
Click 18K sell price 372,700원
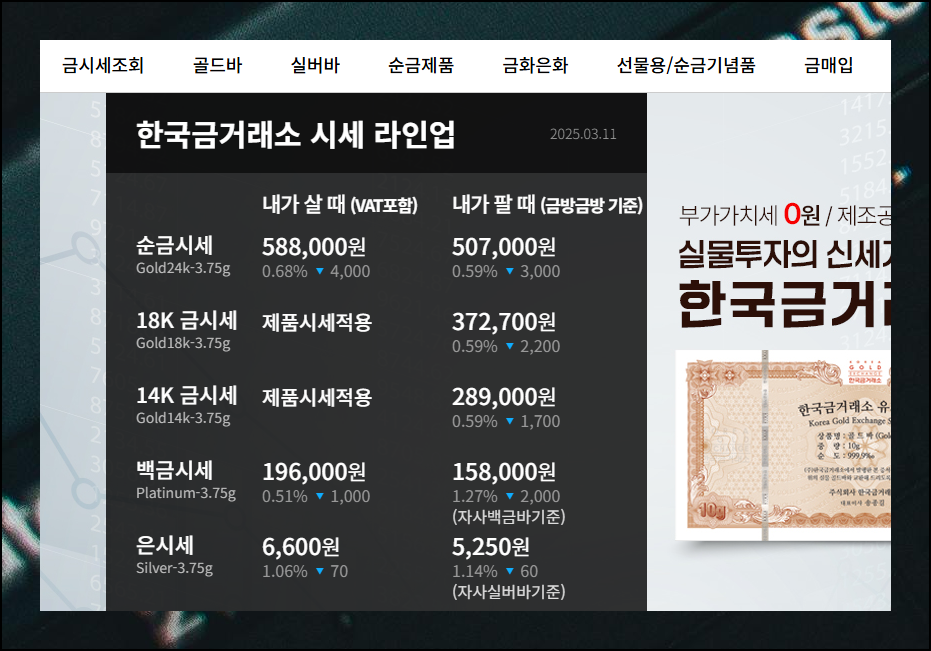click(x=504, y=322)
